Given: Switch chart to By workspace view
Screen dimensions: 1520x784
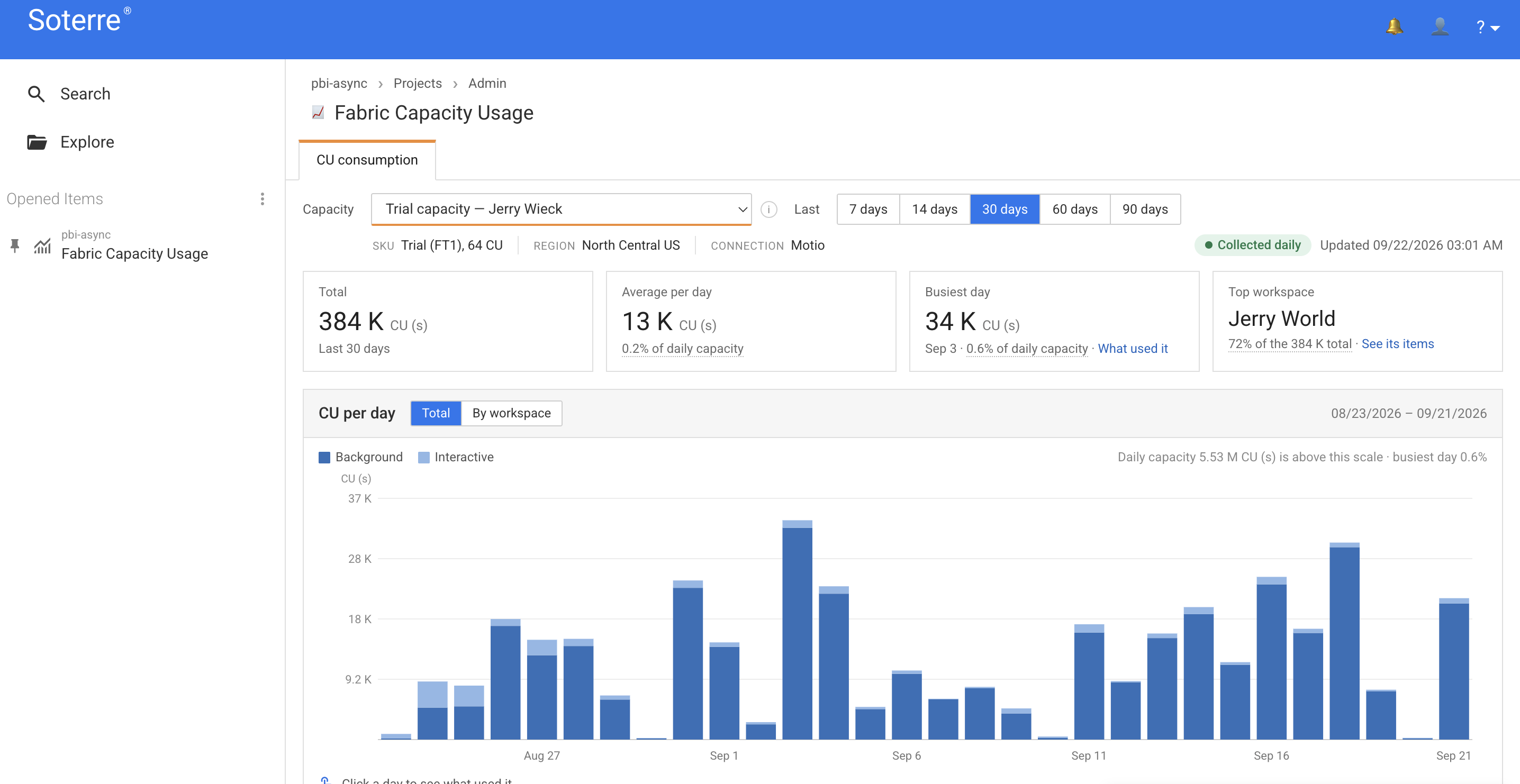Looking at the screenshot, I should (511, 414).
